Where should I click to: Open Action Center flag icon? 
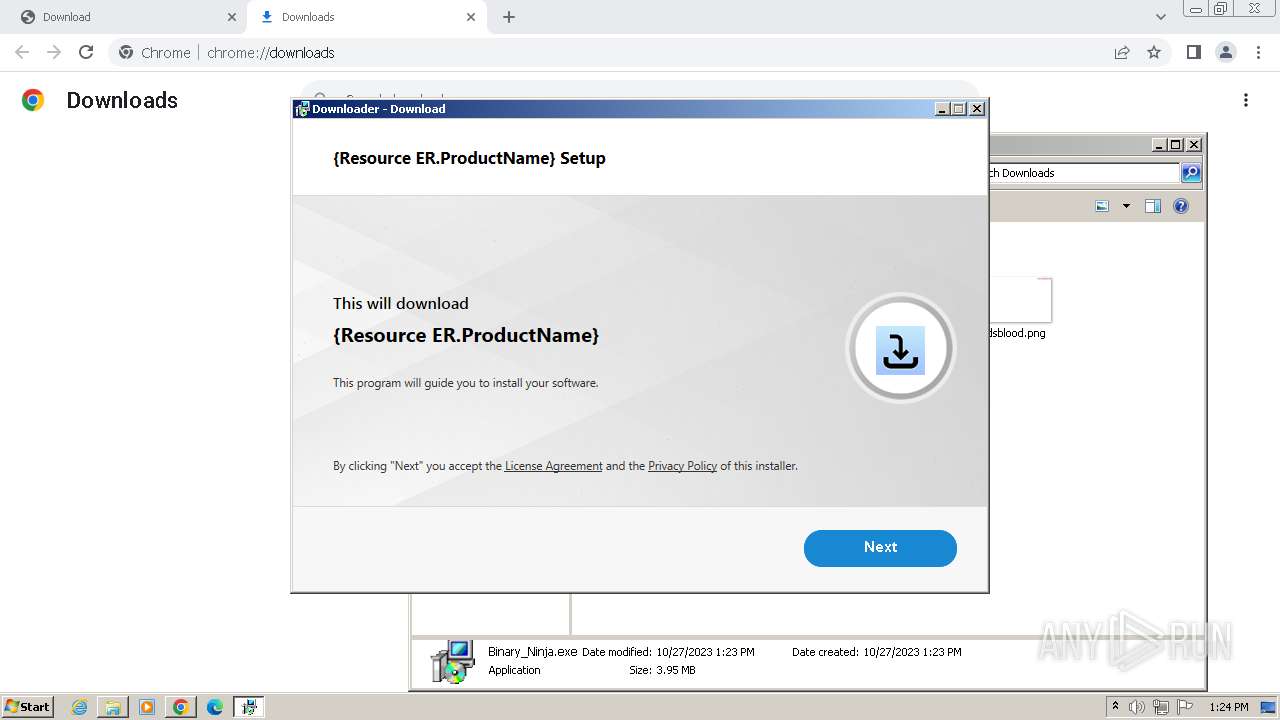pyautogui.click(x=1185, y=707)
